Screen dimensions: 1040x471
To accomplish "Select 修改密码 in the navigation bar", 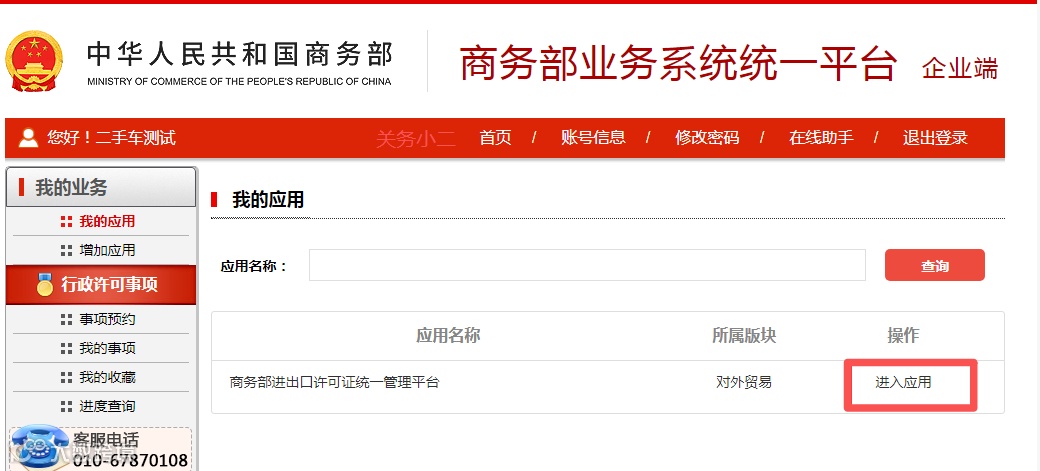I will [707, 138].
